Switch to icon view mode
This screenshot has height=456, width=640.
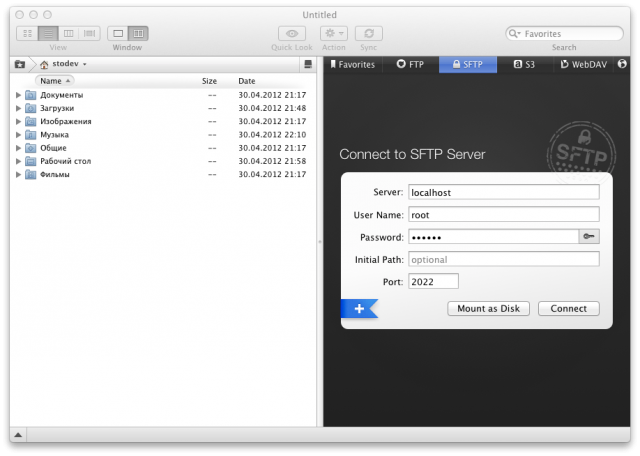(27, 33)
